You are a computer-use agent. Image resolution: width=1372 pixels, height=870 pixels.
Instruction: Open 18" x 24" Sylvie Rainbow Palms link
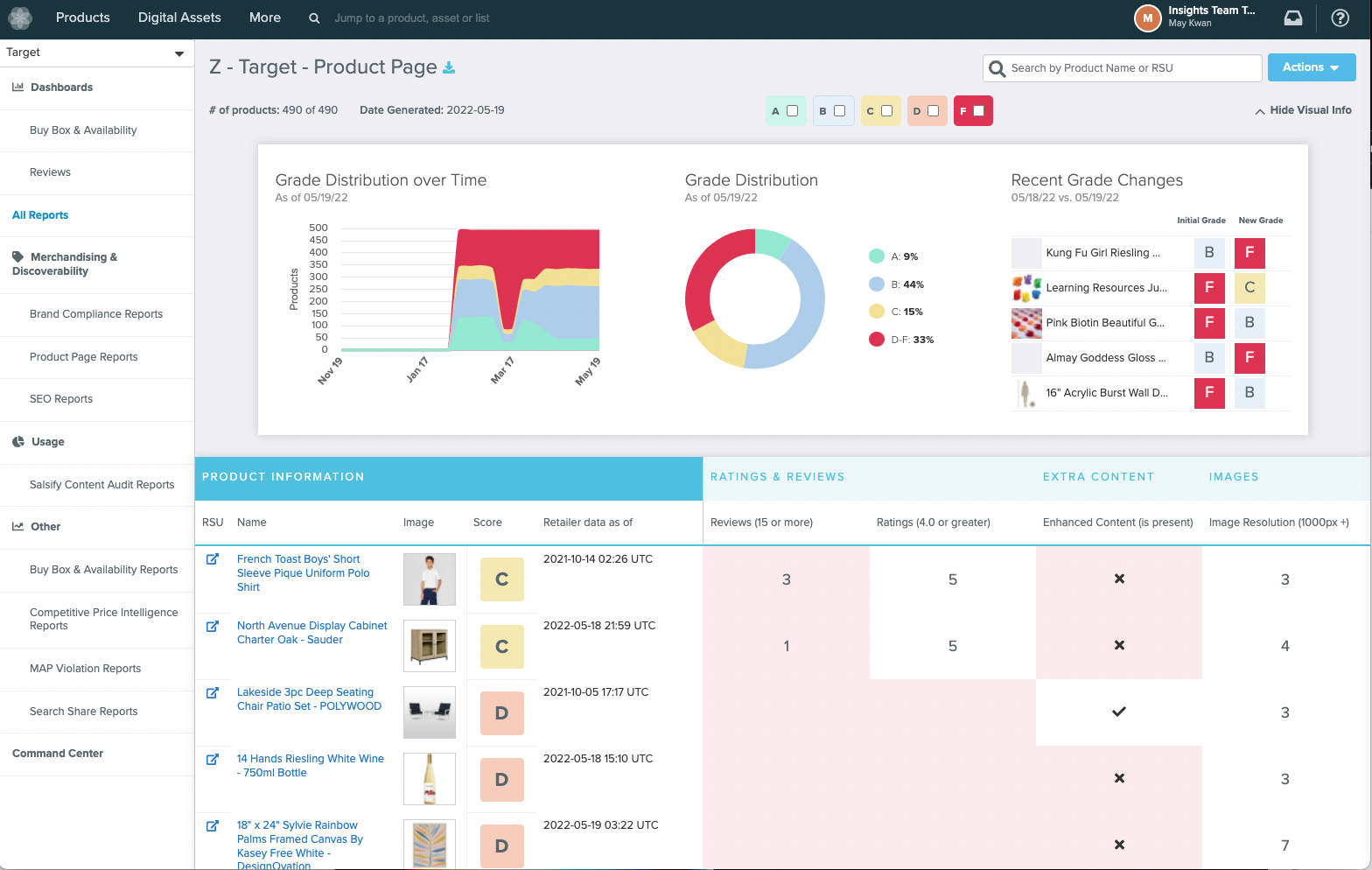(300, 845)
